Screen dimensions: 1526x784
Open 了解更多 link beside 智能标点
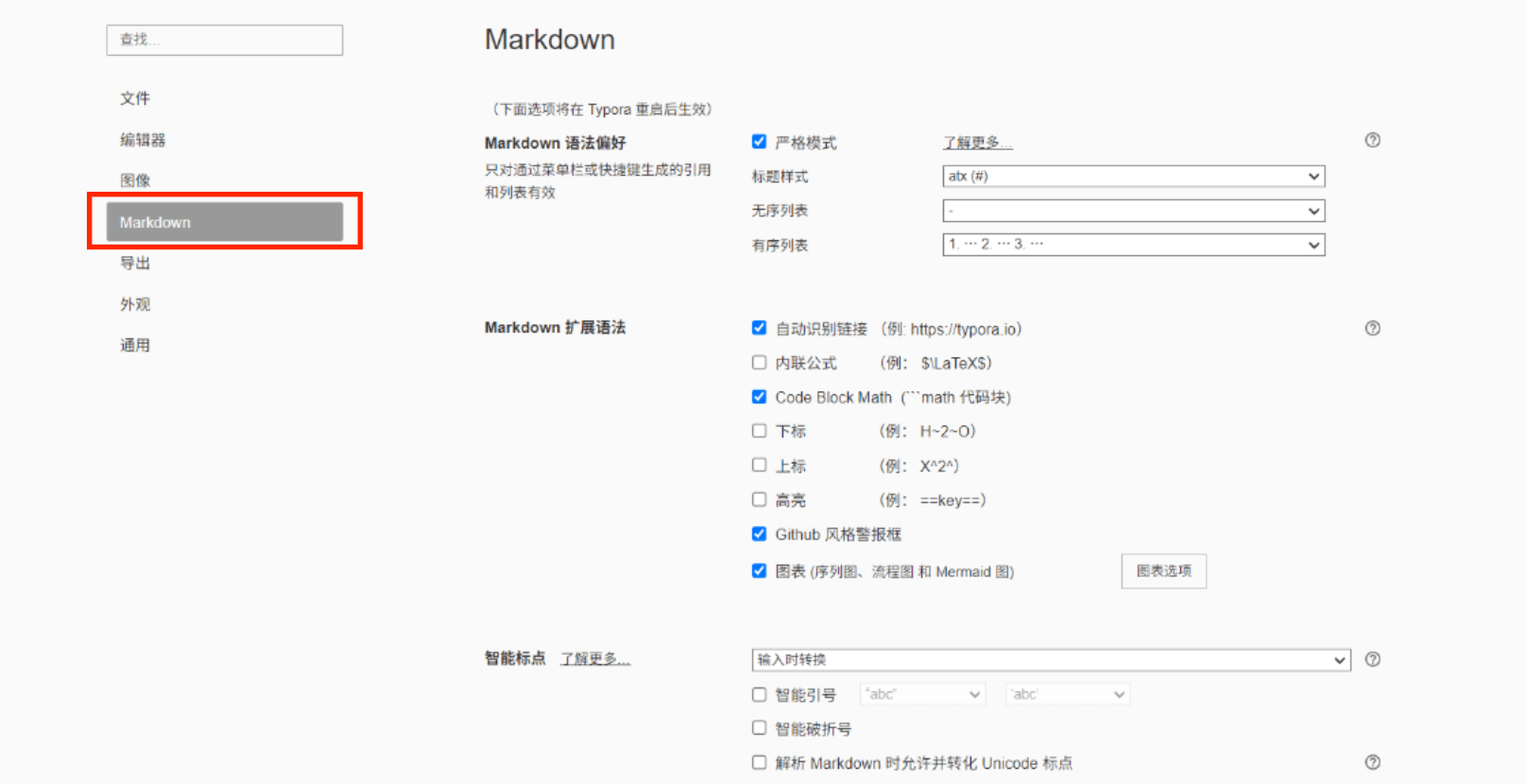coord(594,658)
